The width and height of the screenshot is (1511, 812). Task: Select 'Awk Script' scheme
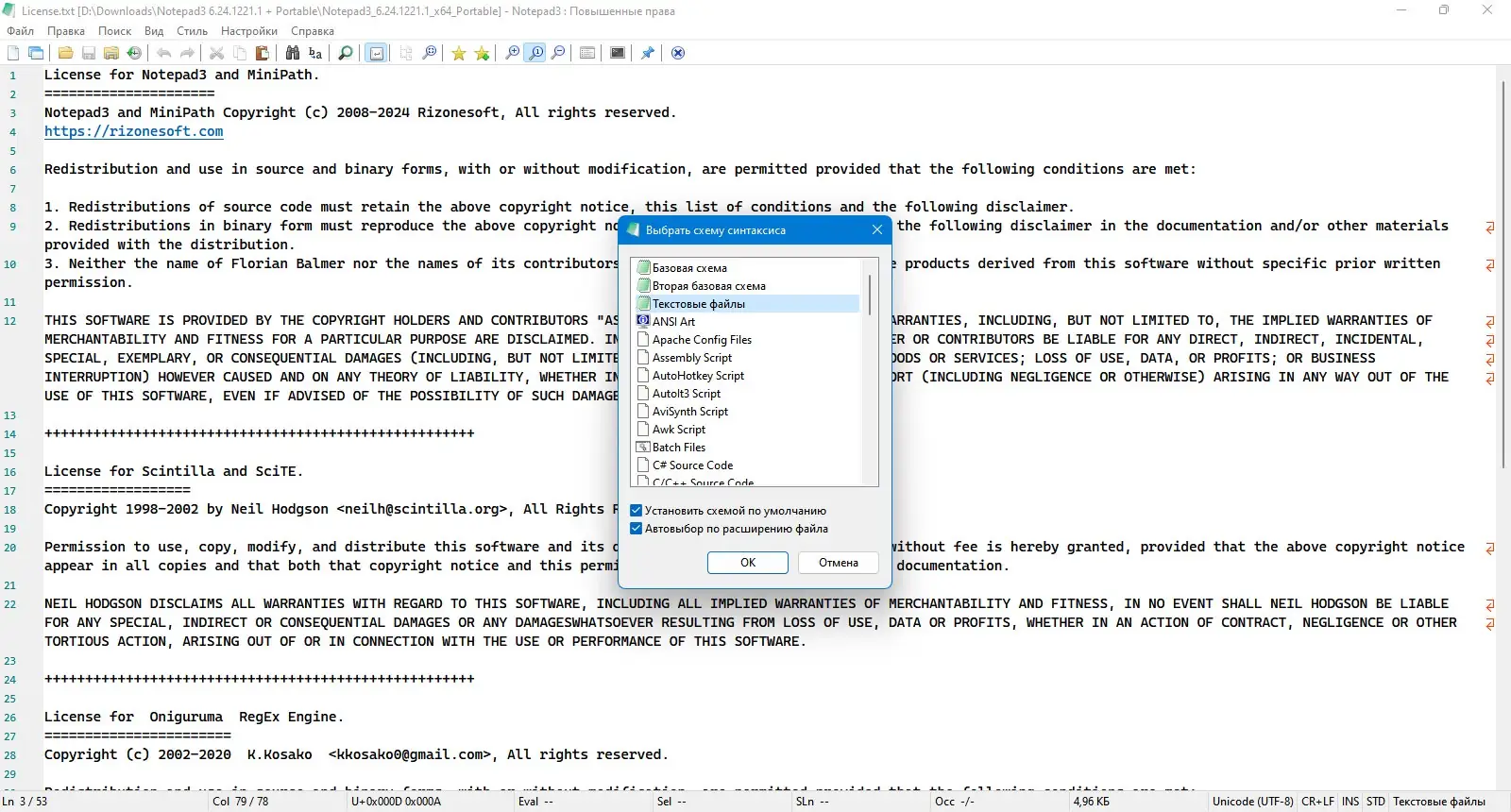pos(748,430)
